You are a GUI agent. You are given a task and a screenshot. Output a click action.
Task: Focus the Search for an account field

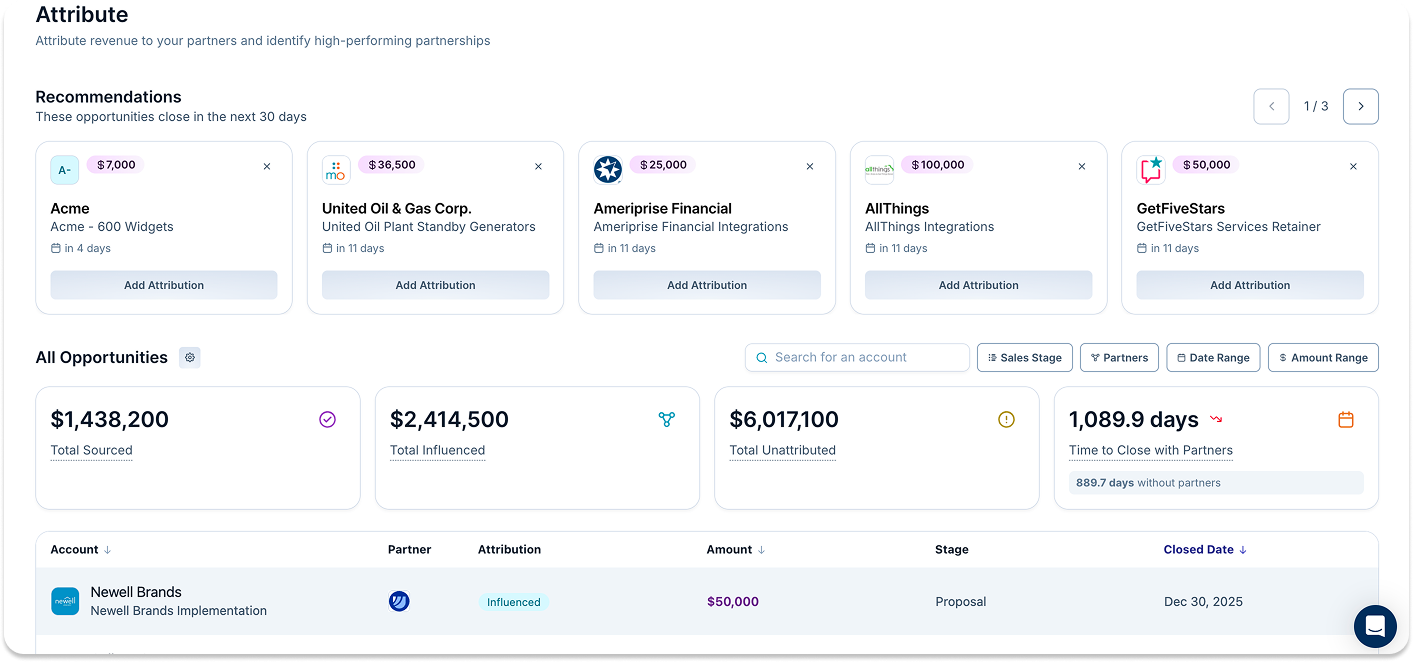857,357
